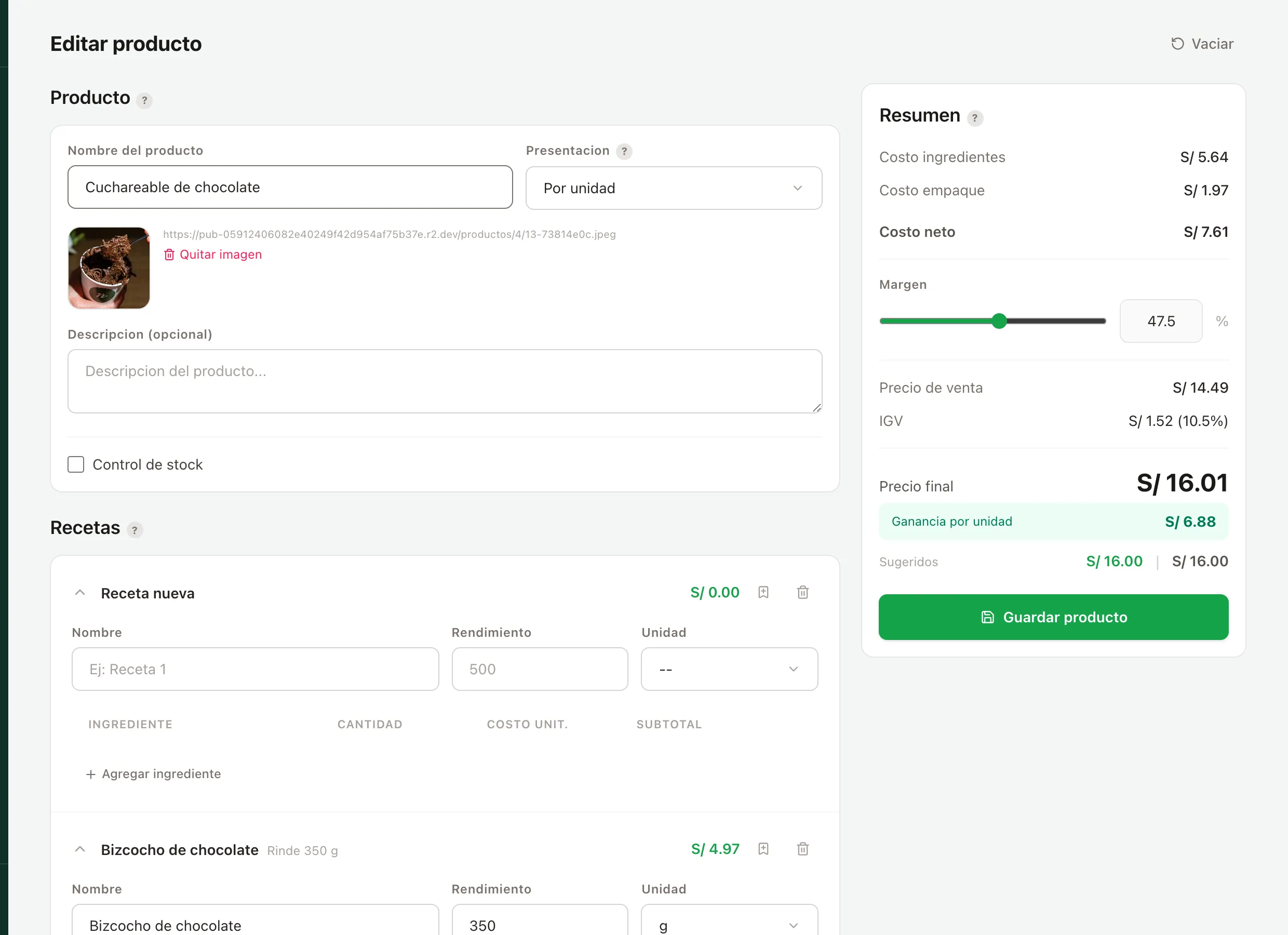1288x935 pixels.
Task: Open the Resumen help icon
Action: click(x=974, y=118)
